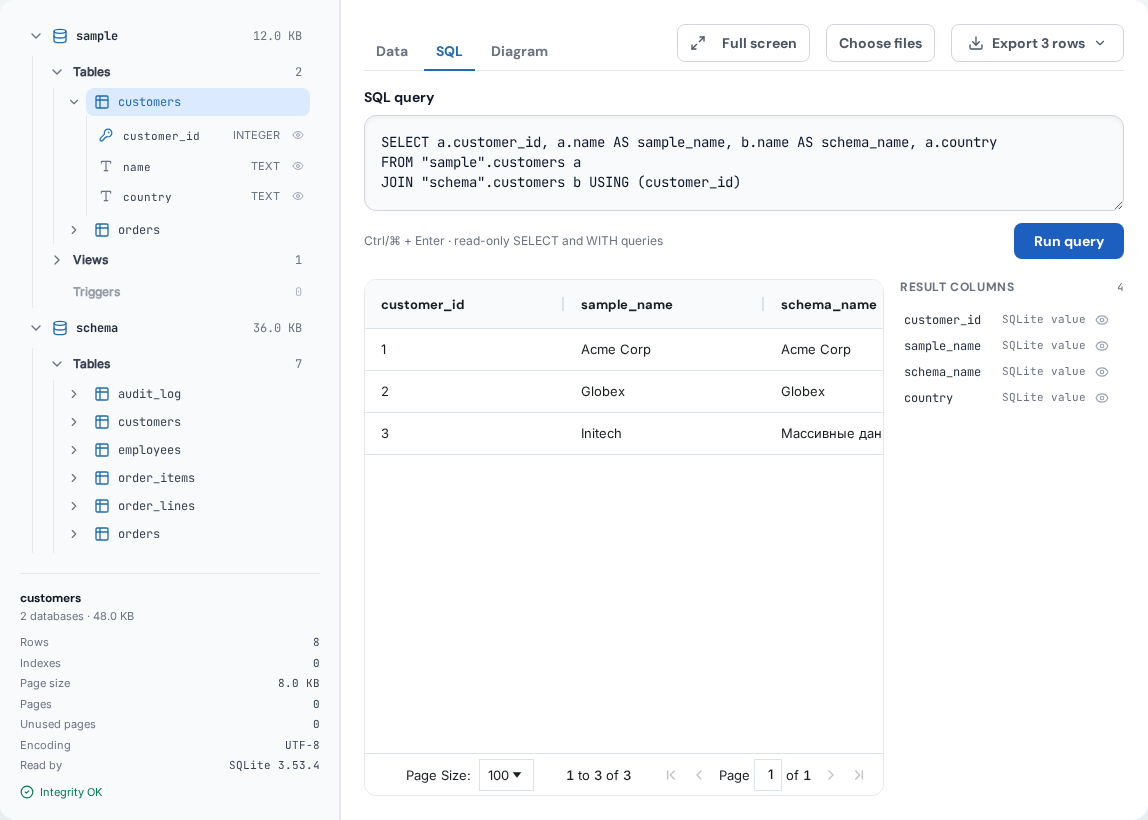1148x820 pixels.
Task: Collapse the sample customers table
Action: coord(74,102)
